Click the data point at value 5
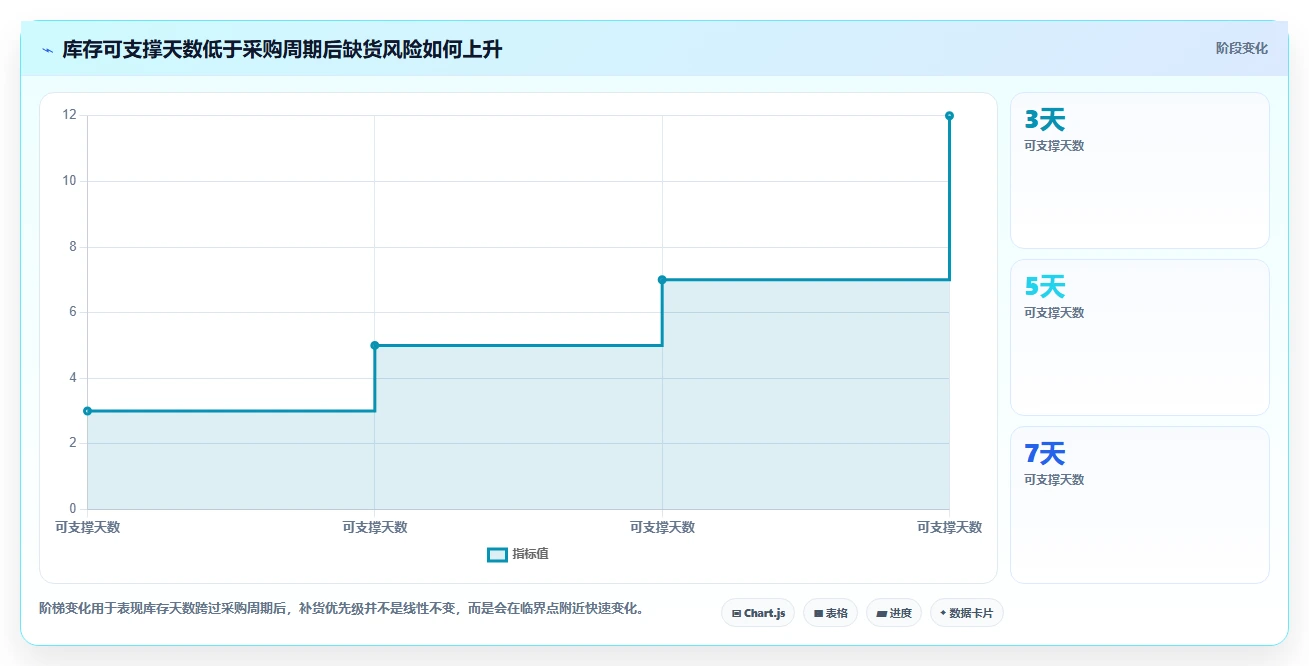This screenshot has width=1309, height=666. click(x=375, y=345)
